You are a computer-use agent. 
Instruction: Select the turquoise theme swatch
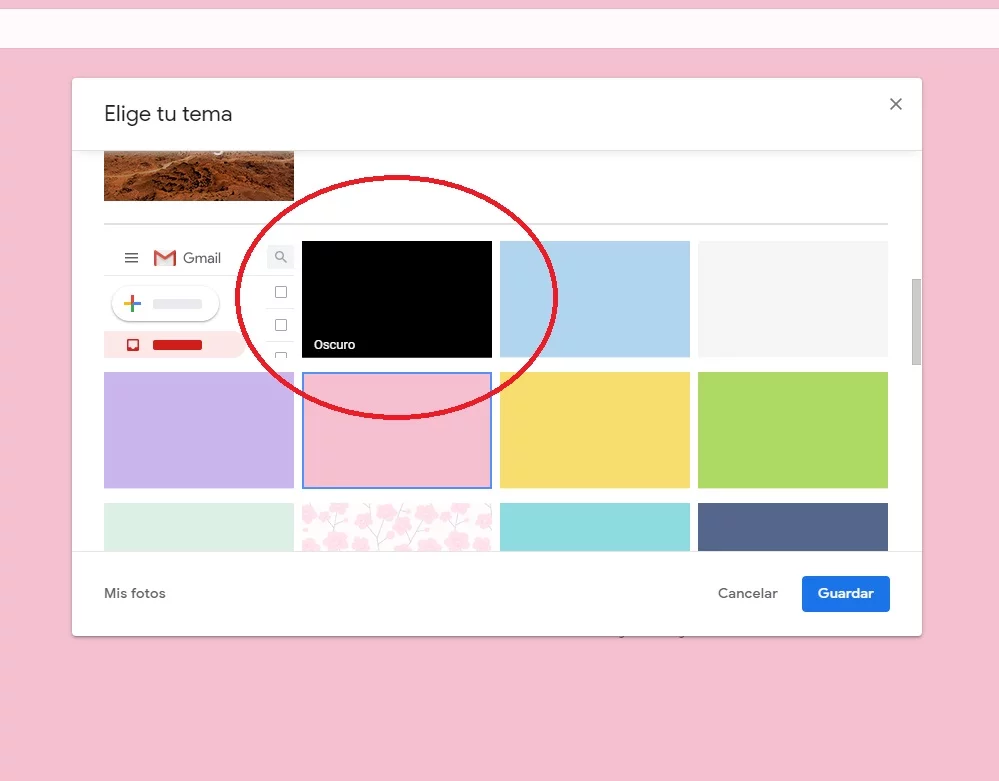pyautogui.click(x=594, y=527)
